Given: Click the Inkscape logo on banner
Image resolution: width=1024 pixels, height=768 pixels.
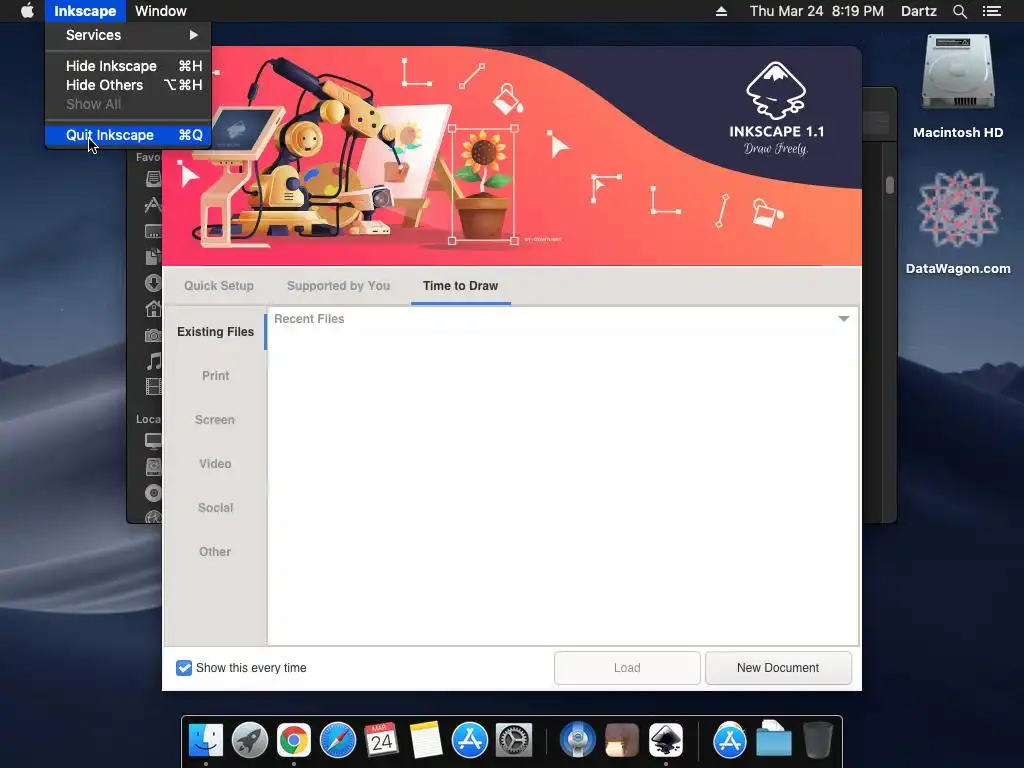Looking at the screenshot, I should (x=776, y=89).
